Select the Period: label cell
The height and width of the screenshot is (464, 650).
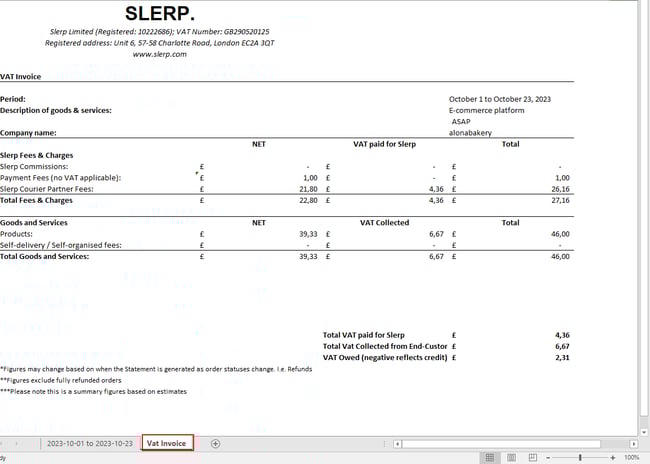point(13,99)
